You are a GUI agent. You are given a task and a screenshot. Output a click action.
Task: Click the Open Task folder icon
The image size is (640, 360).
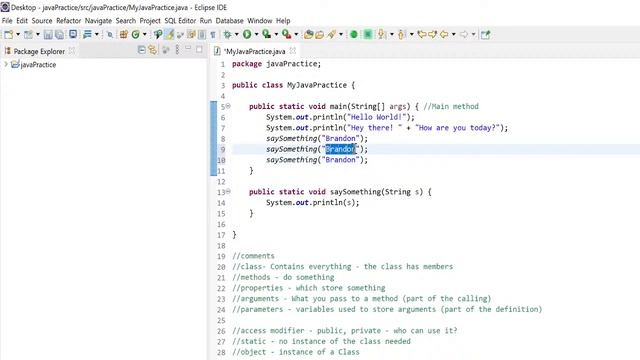point(320,35)
